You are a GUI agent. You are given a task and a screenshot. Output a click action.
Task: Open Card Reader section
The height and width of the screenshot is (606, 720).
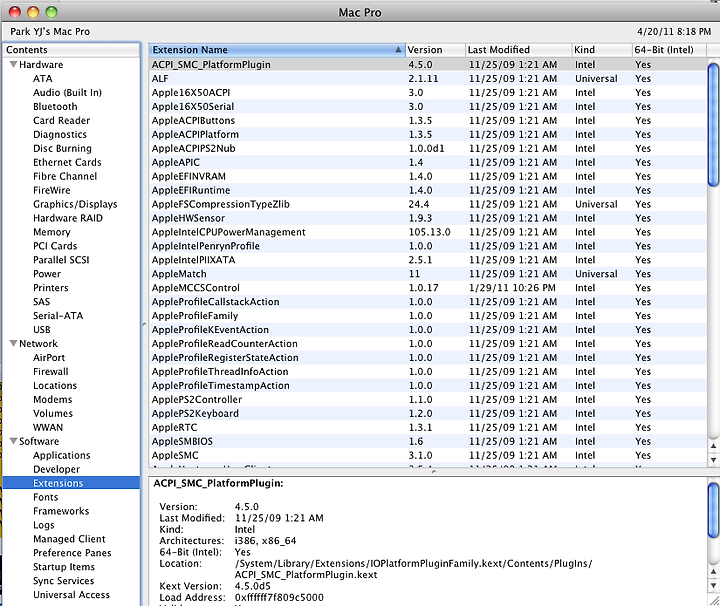point(62,120)
